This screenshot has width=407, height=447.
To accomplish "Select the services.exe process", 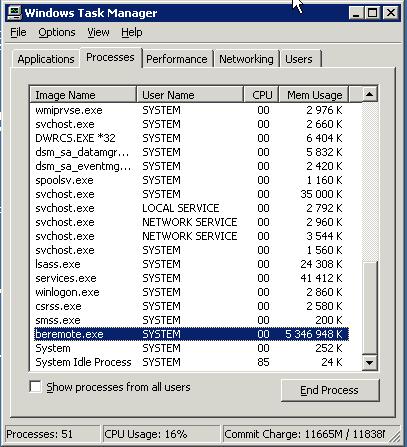I will 191,278.
